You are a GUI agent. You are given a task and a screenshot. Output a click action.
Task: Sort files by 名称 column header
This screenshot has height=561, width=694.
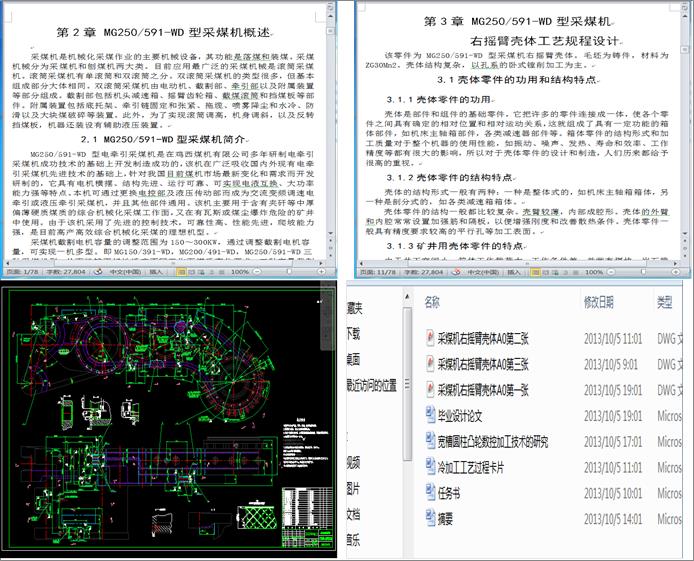(434, 301)
